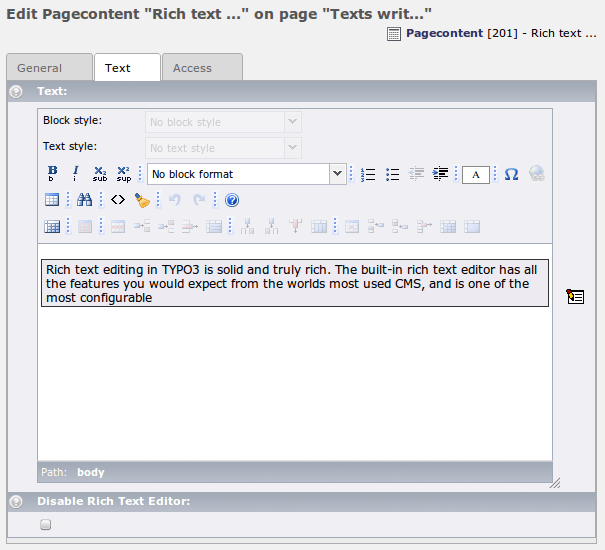Open find and replace with the binoculars icon
The height and width of the screenshot is (550, 605).
click(x=85, y=200)
